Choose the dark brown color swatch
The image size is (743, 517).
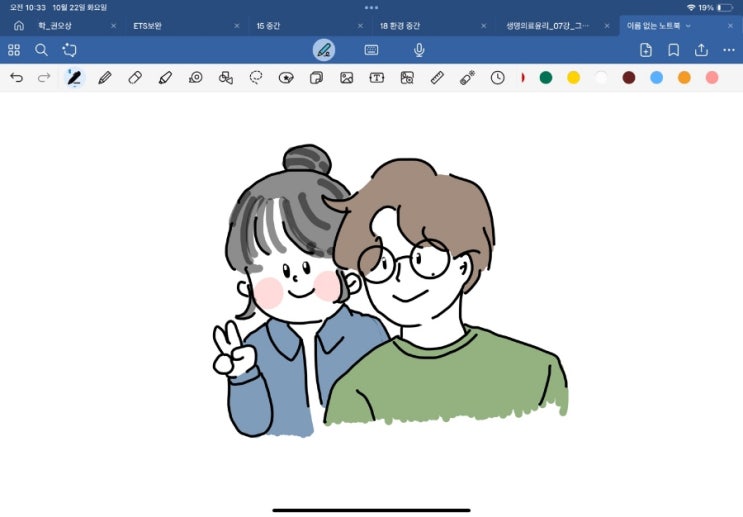[629, 78]
